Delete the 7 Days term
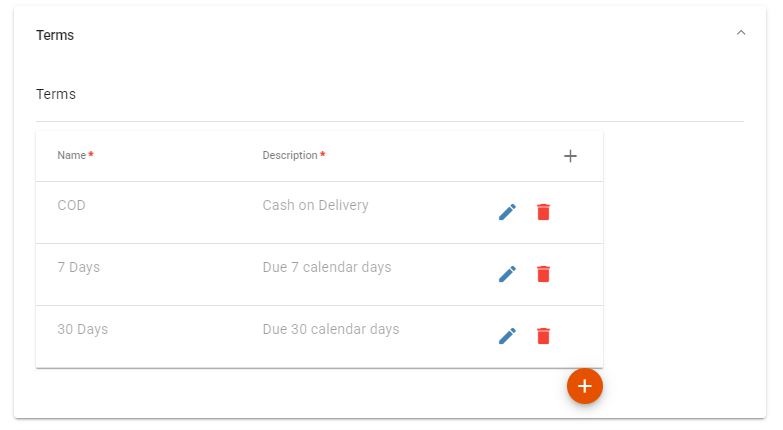Image resolution: width=783 pixels, height=430 pixels. point(543,274)
